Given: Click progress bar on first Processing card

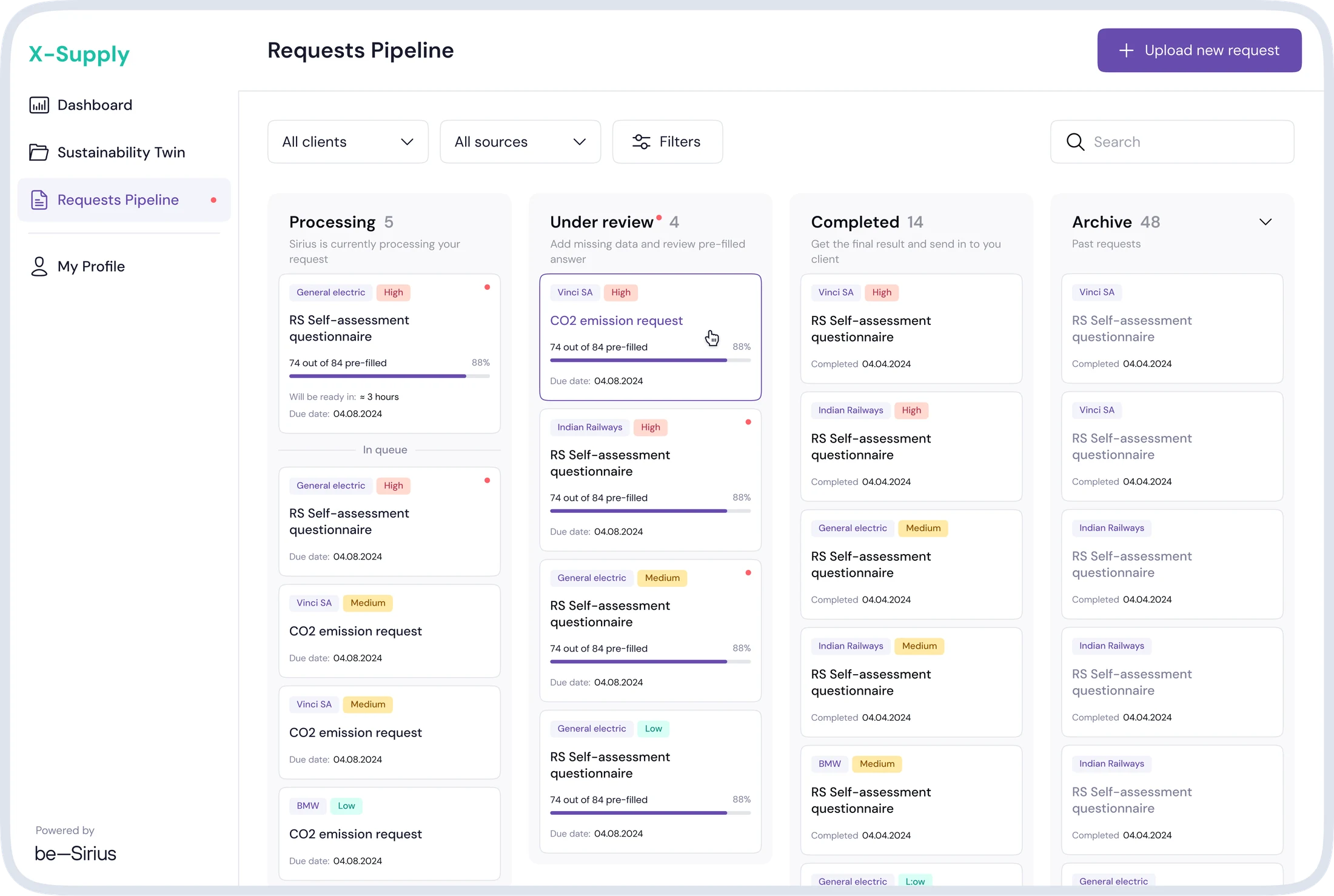Looking at the screenshot, I should click(389, 376).
